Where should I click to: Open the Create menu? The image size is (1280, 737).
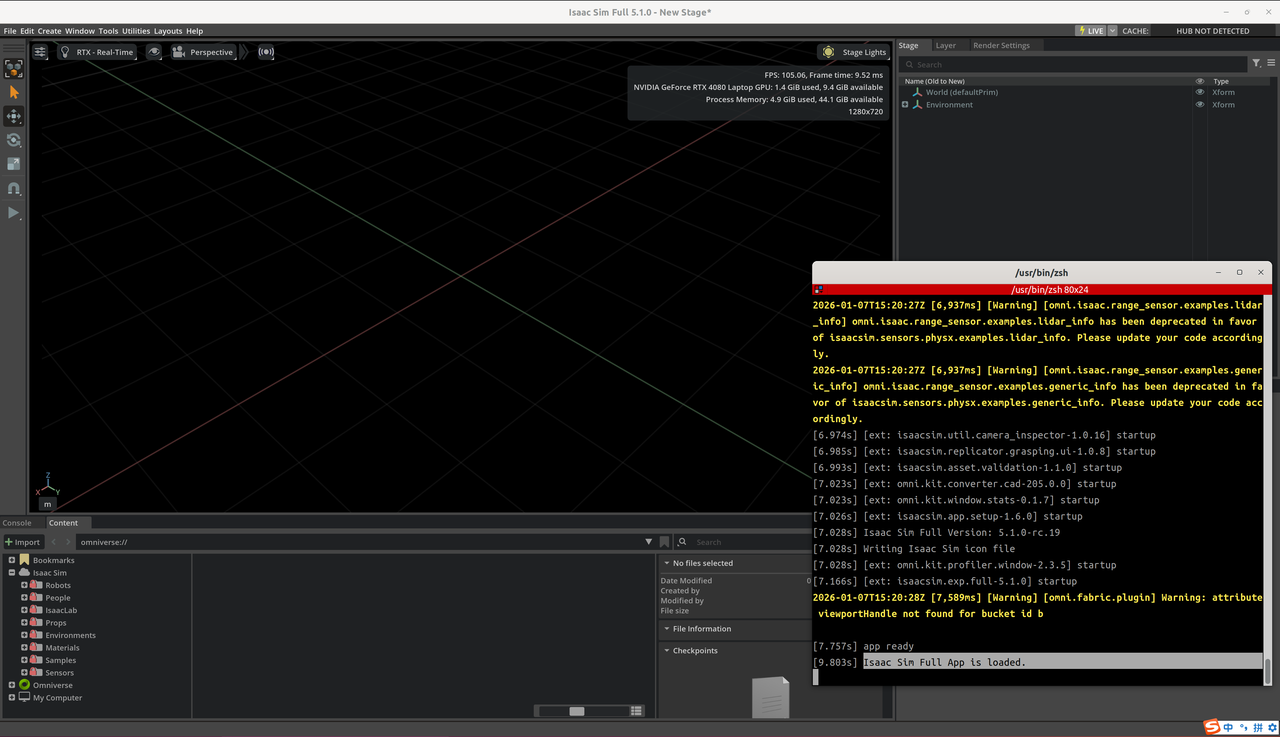(x=49, y=31)
